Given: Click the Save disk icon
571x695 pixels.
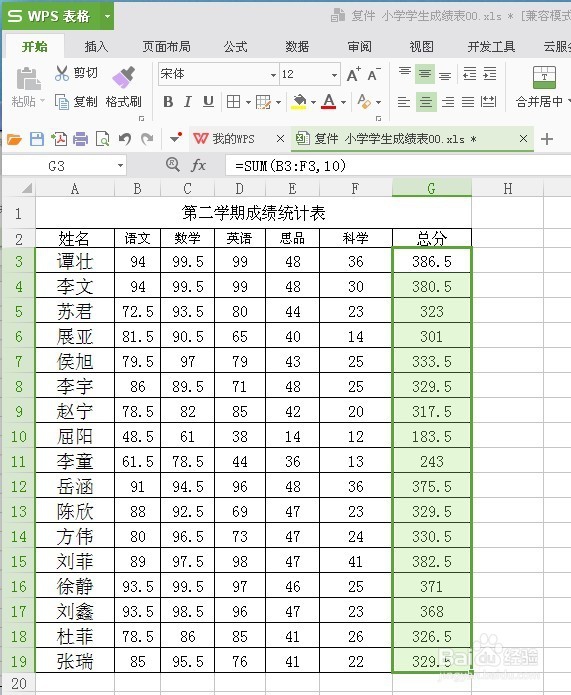Looking at the screenshot, I should pyautogui.click(x=37, y=139).
